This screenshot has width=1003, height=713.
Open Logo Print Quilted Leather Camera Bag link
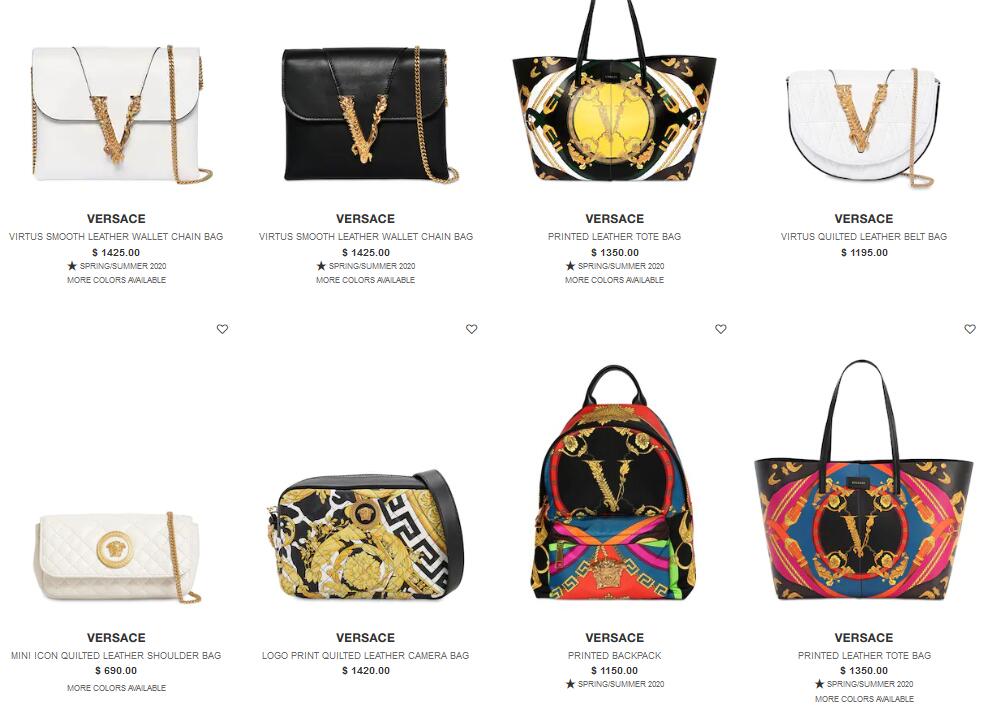[x=365, y=655]
